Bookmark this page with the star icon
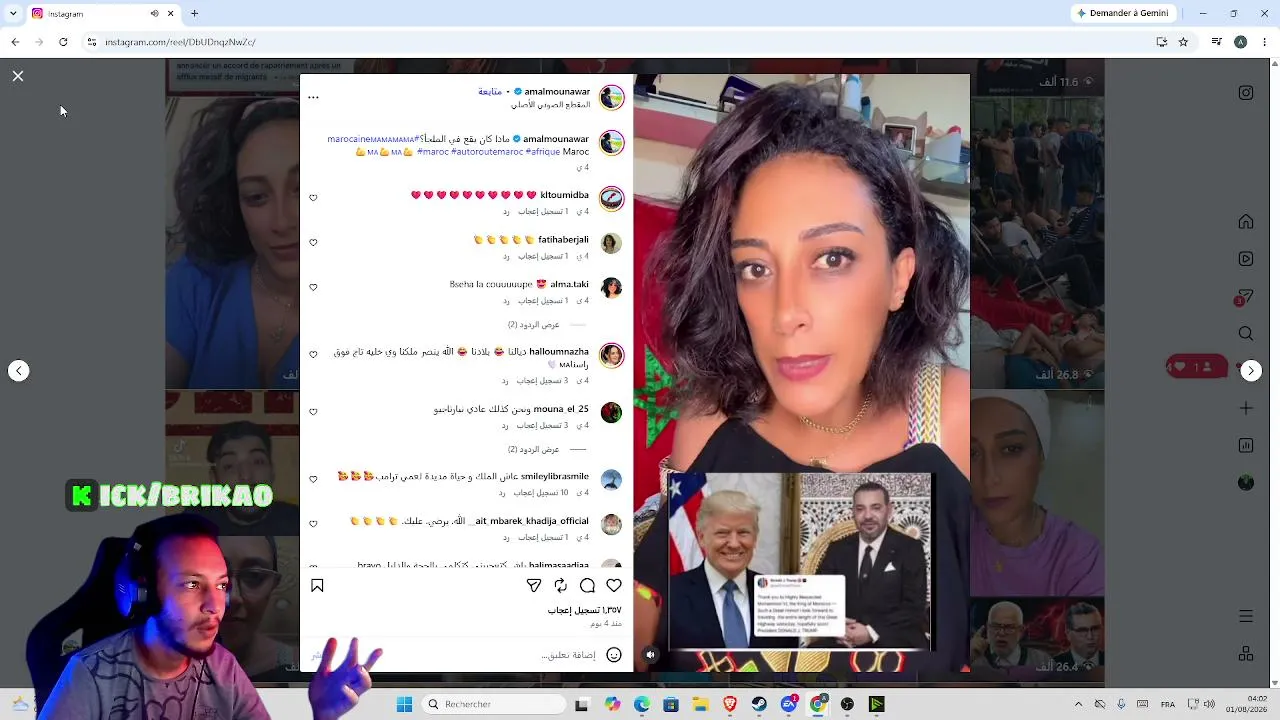This screenshot has width=1280, height=720. click(1183, 42)
